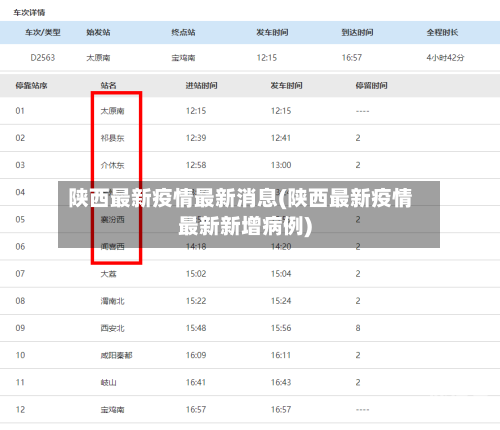Select departure time 16:43
Image resolution: width=500 pixels, height=430 pixels.
(281, 382)
